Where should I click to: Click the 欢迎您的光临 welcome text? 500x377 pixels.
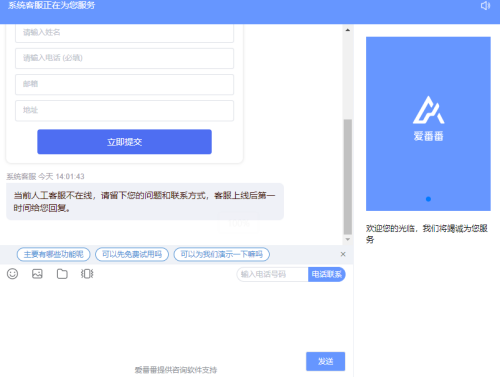[427, 234]
